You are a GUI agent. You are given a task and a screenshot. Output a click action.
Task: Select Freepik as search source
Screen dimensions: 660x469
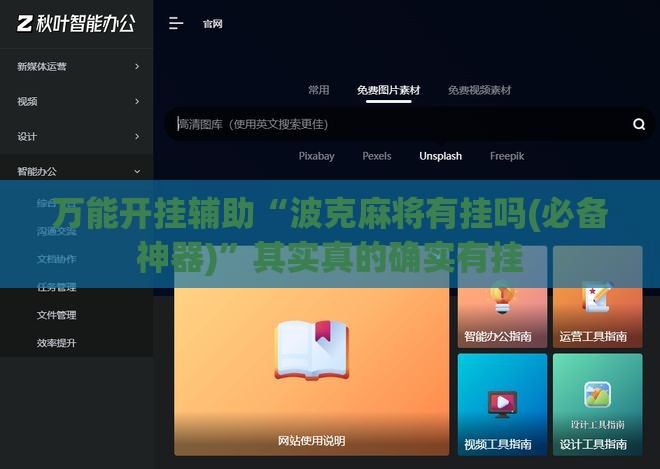click(507, 156)
